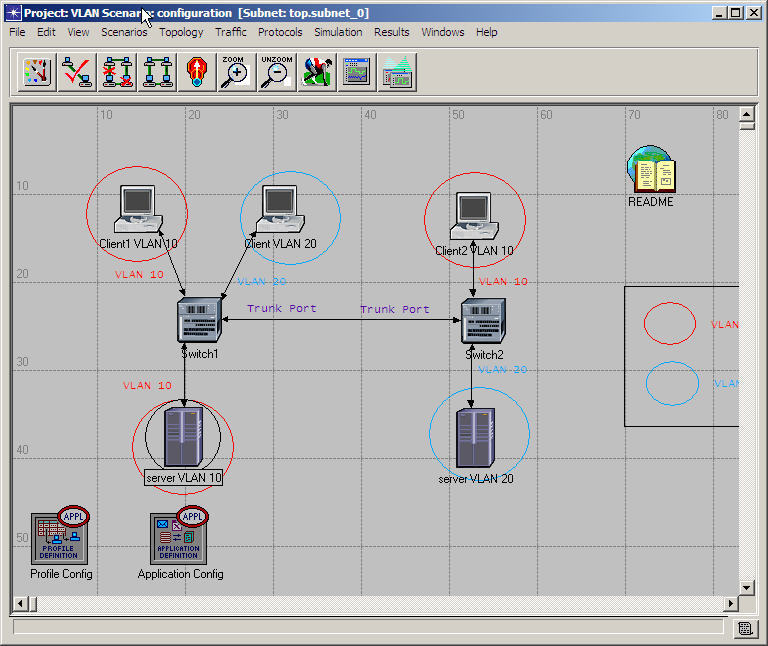768x646 pixels.
Task: Click the blue legend circle in box
Action: [672, 383]
